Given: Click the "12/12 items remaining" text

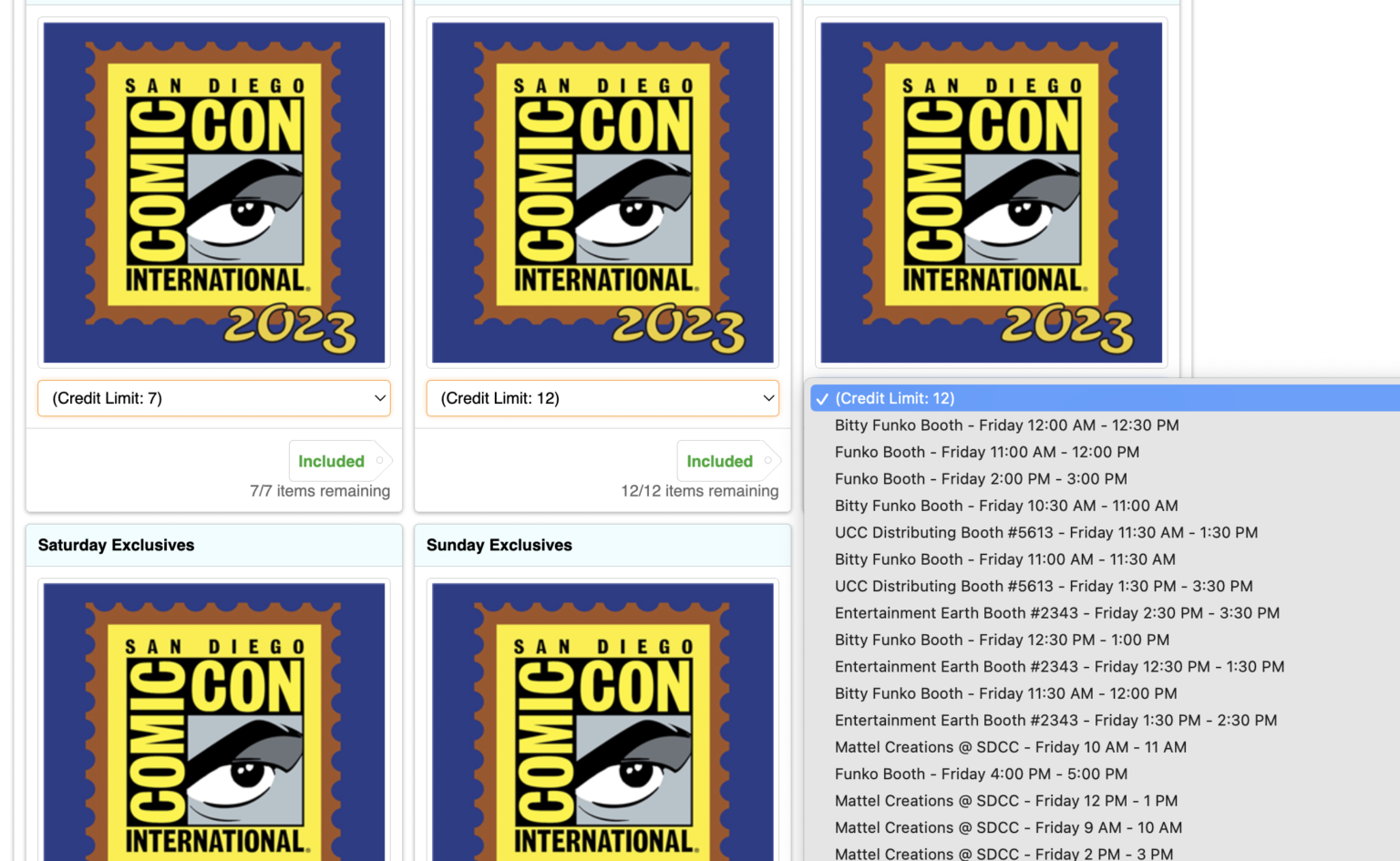Looking at the screenshot, I should [x=699, y=490].
